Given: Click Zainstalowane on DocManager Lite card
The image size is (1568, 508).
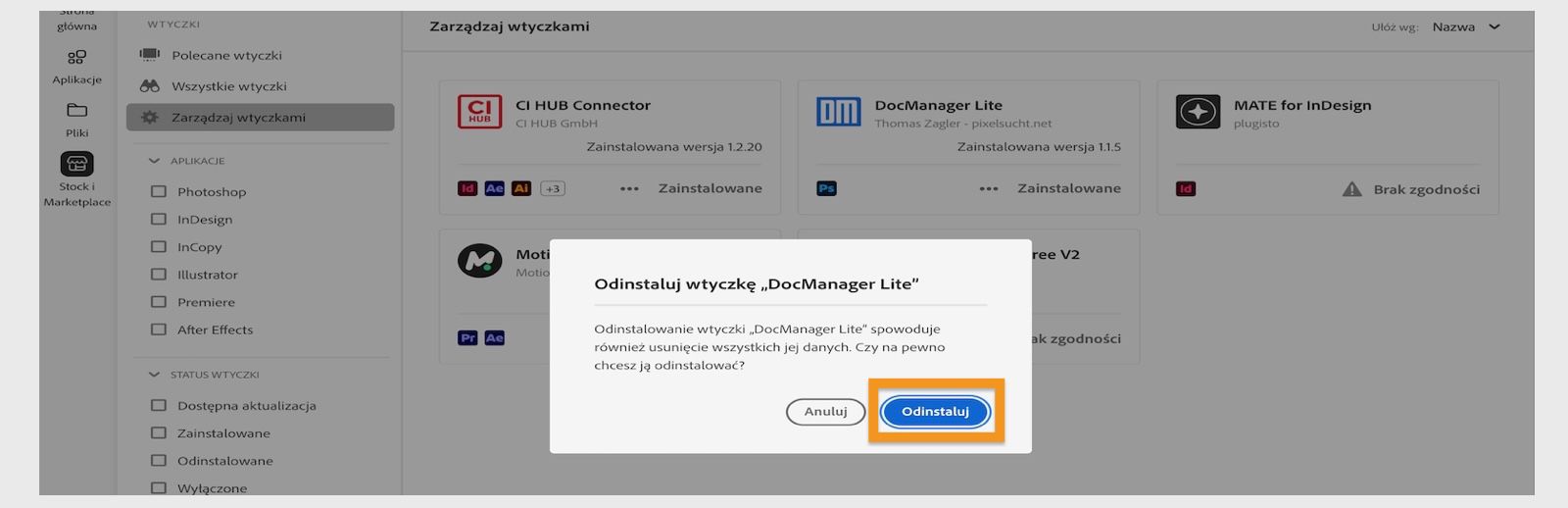Looking at the screenshot, I should 1068,188.
